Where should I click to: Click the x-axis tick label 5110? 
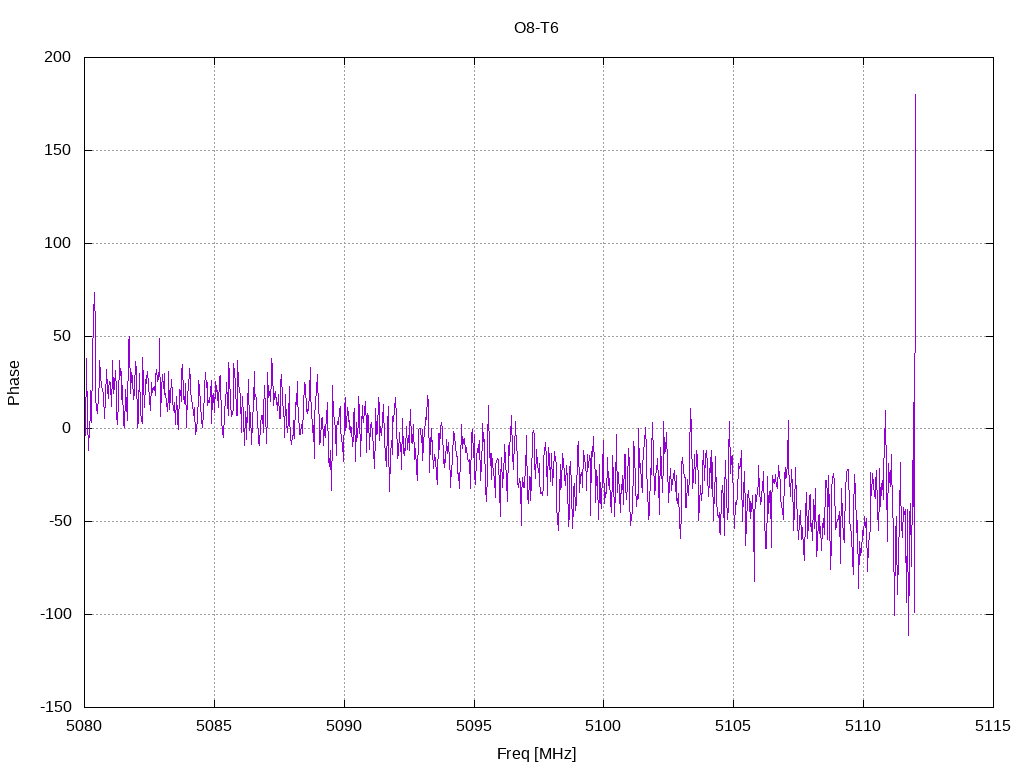[863, 726]
